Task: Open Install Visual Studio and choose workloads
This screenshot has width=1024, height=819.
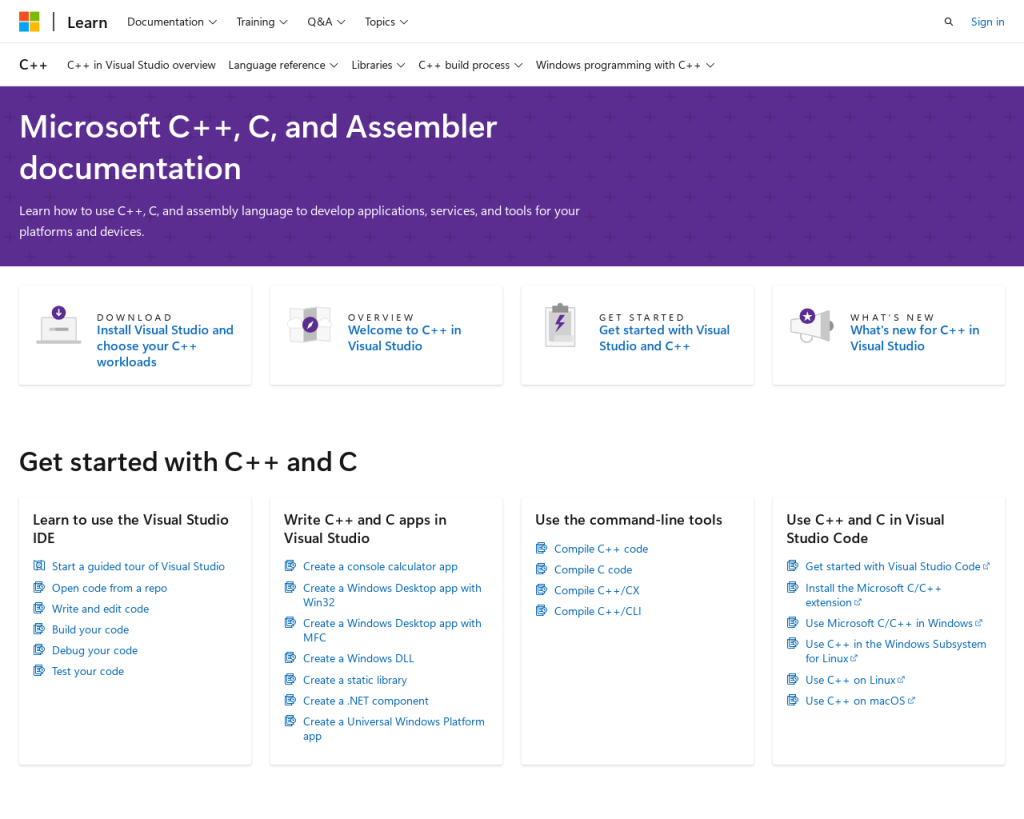Action: (165, 346)
